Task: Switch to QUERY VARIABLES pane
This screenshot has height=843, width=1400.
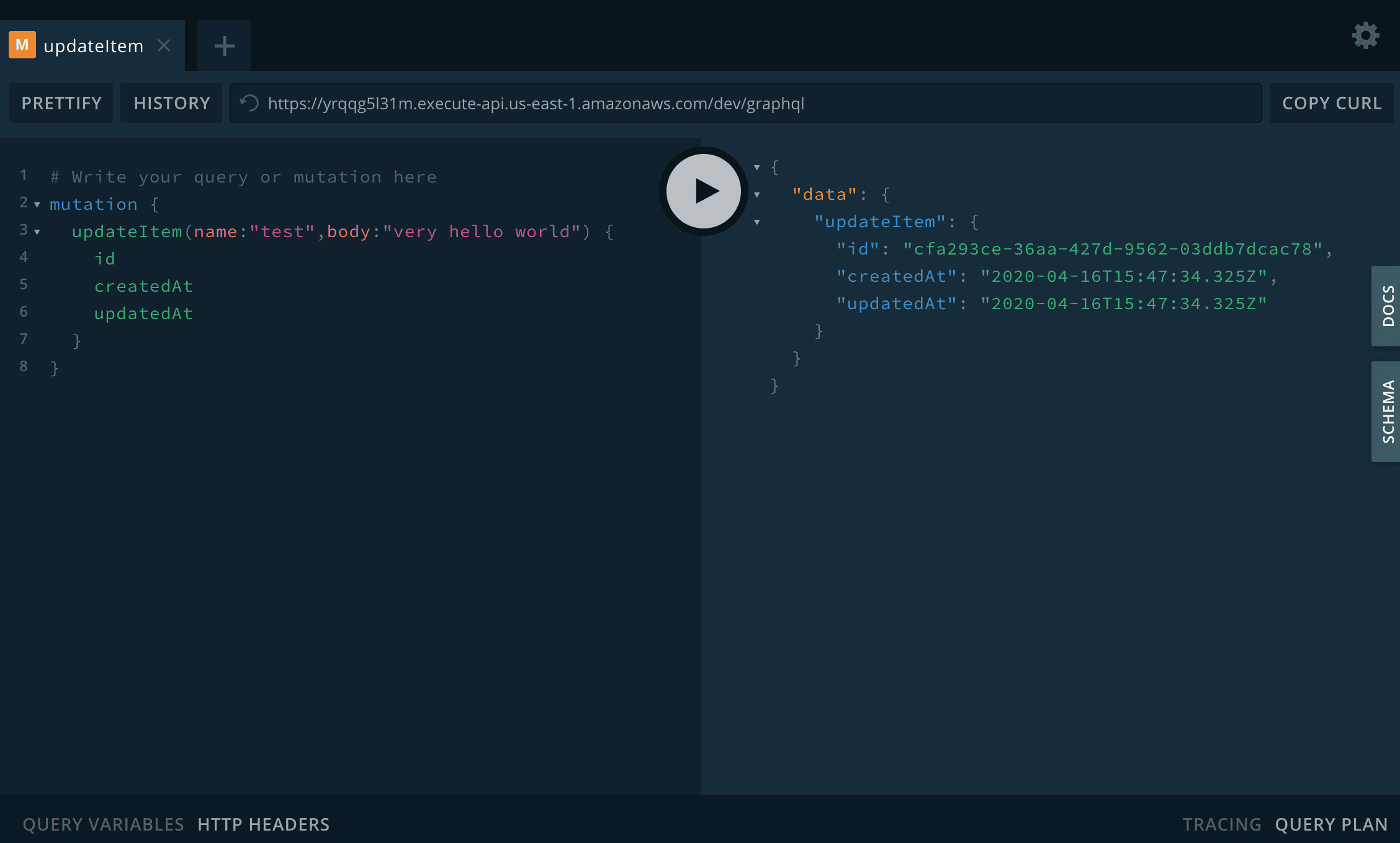Action: 103,824
